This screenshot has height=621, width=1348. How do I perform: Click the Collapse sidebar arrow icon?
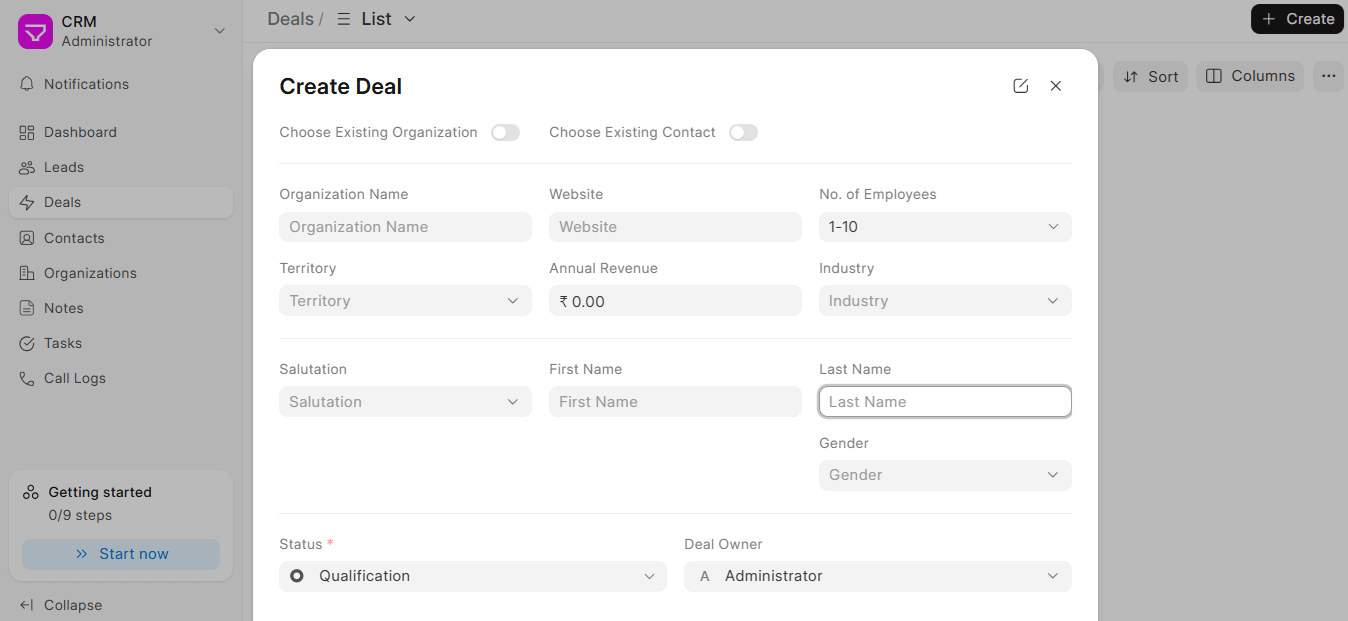[x=27, y=605]
